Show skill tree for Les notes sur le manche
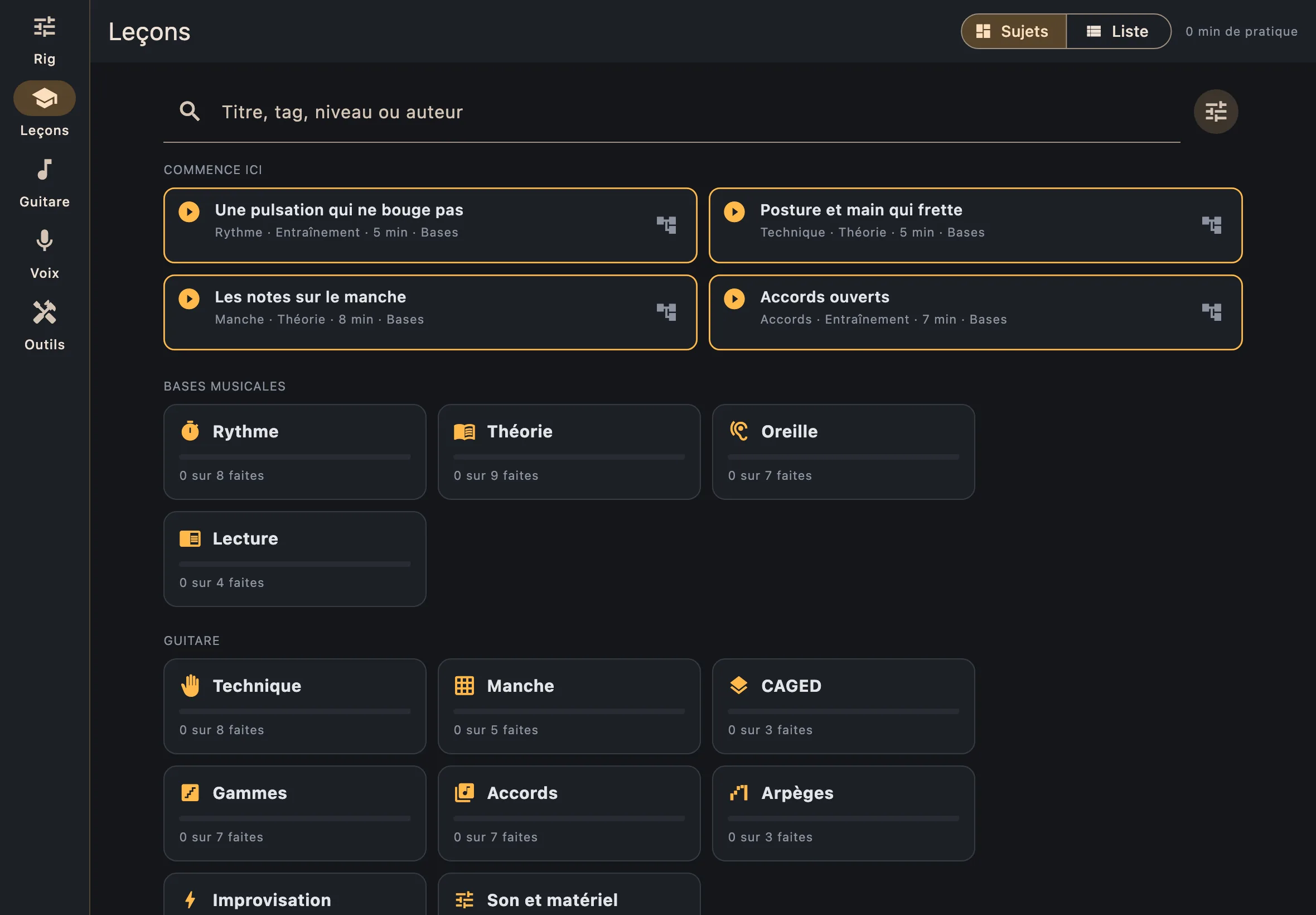1316x915 pixels. coord(666,312)
